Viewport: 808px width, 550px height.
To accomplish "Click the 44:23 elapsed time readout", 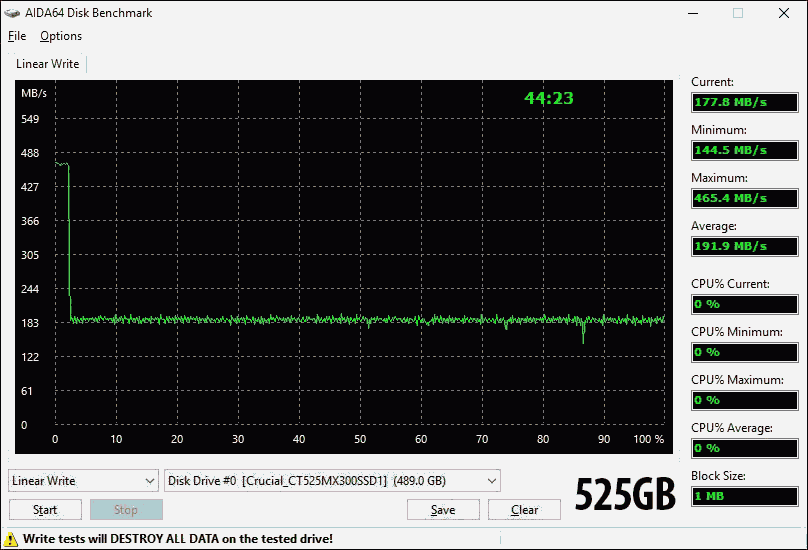I will tap(549, 98).
